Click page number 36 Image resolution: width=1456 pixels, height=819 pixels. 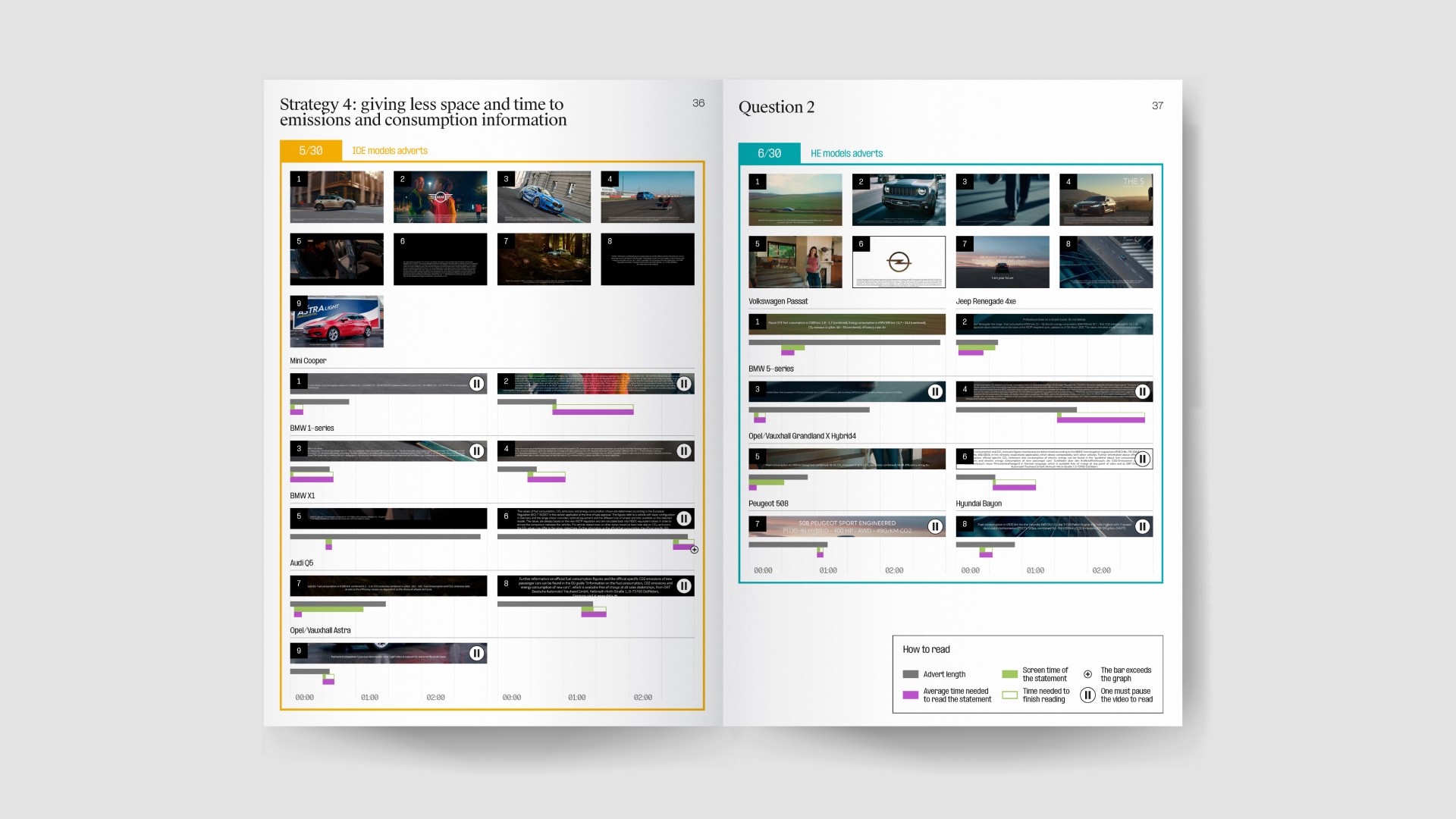[698, 103]
